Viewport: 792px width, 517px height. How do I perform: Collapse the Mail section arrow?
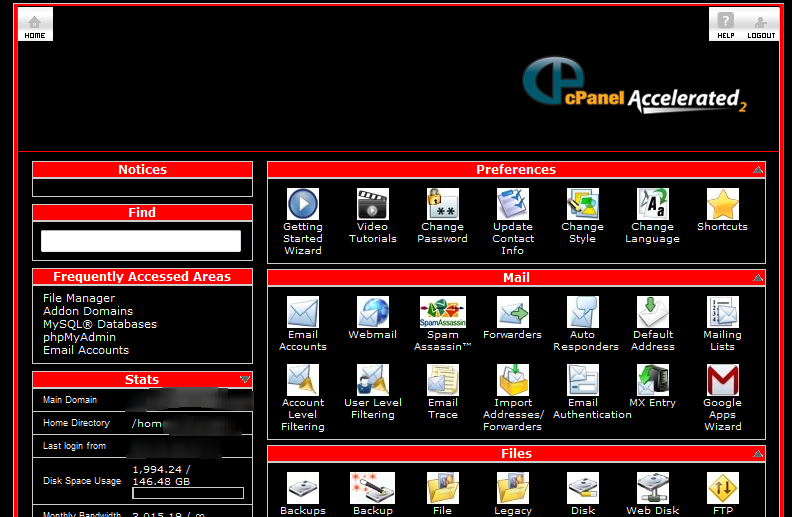[x=758, y=278]
